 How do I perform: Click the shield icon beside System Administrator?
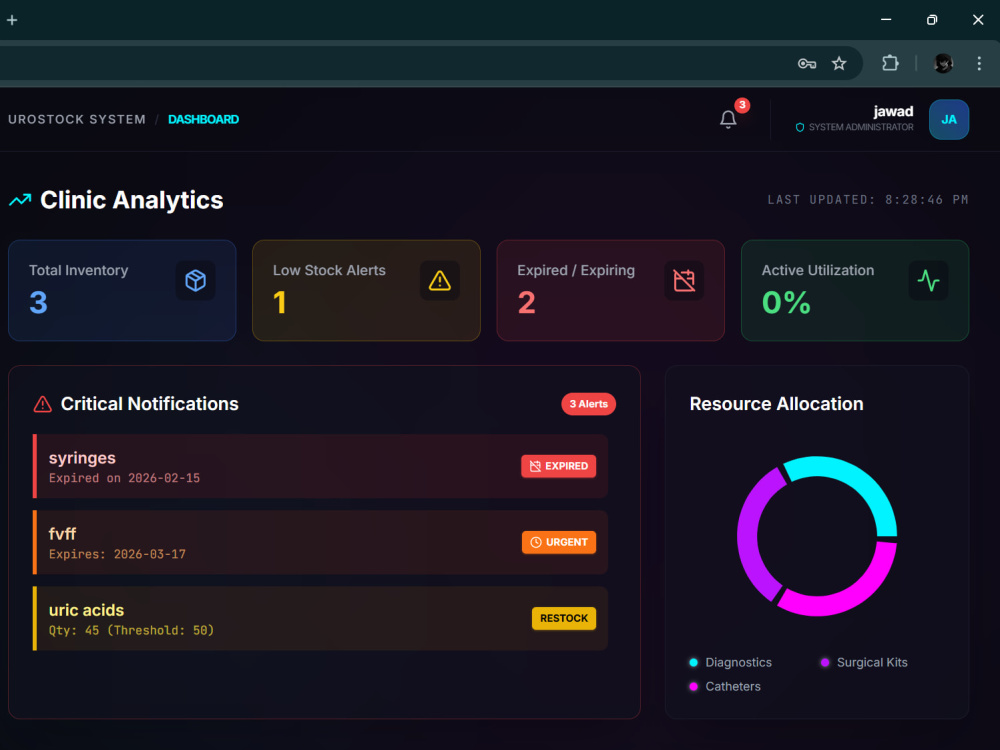pos(799,128)
